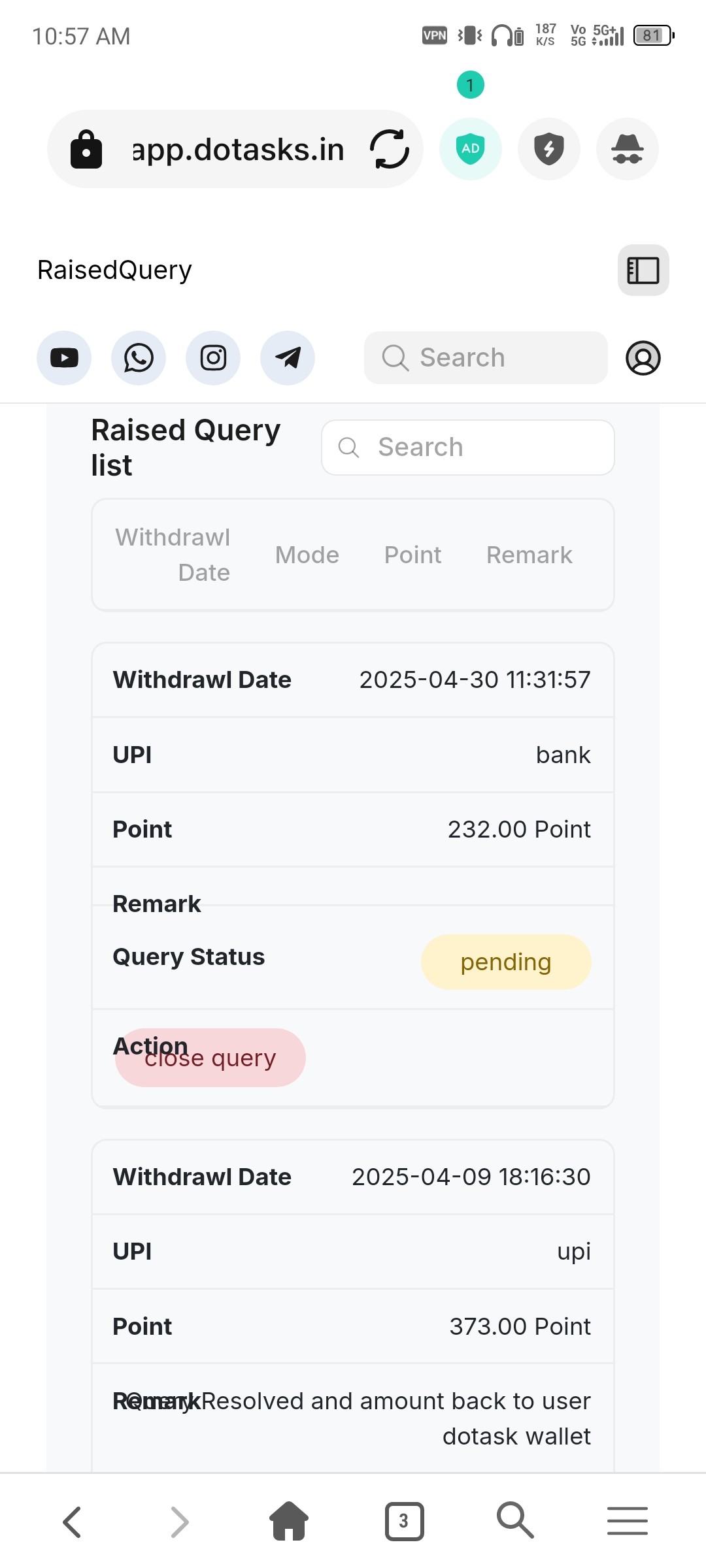706x1568 pixels.
Task: Open the browser tabs counter showing 3
Action: [404, 1522]
